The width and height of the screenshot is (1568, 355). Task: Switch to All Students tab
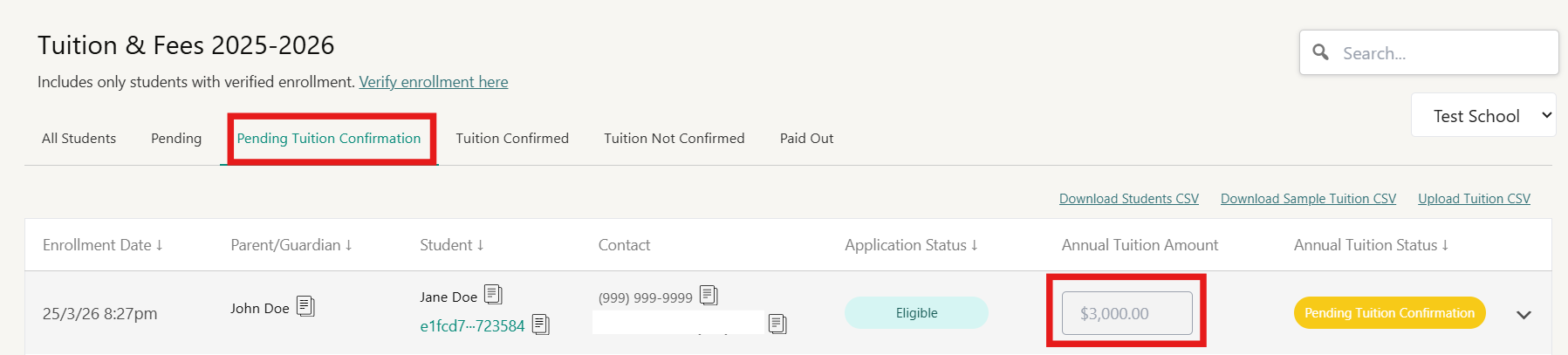tap(79, 139)
